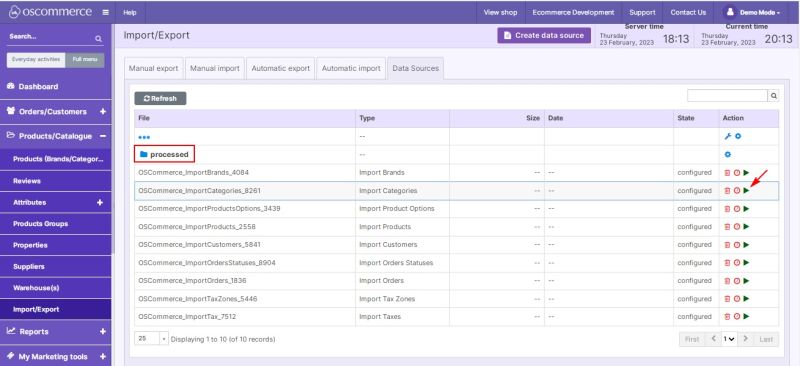Click the Last page button
The image size is (800, 366).
tap(766, 339)
